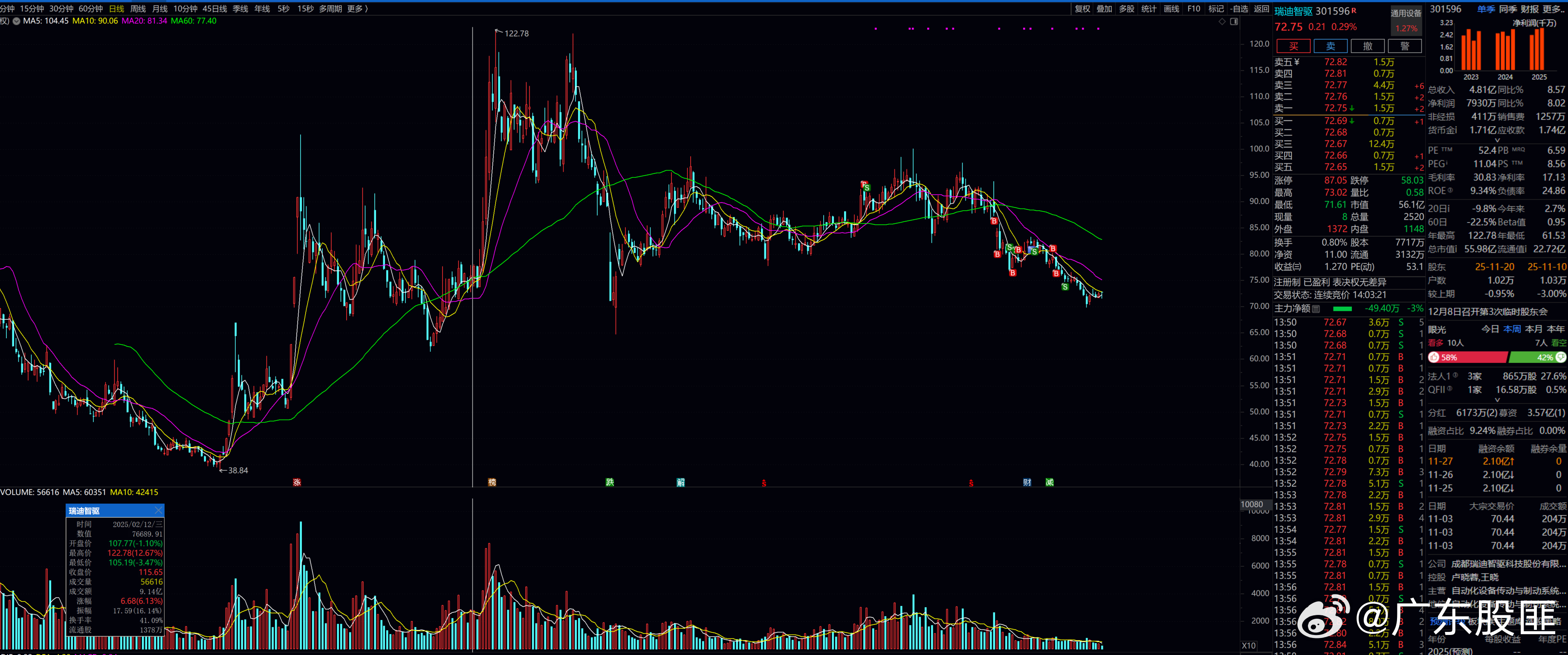Viewport: 1568px width, 655px height.
Task: Click the diamond icon above the chart
Action: pos(1222,21)
